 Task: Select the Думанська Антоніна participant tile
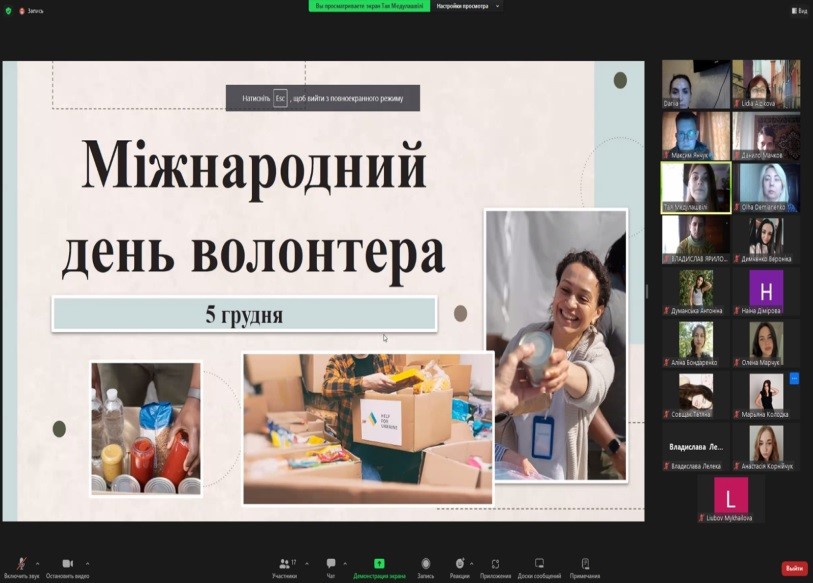tap(696, 291)
